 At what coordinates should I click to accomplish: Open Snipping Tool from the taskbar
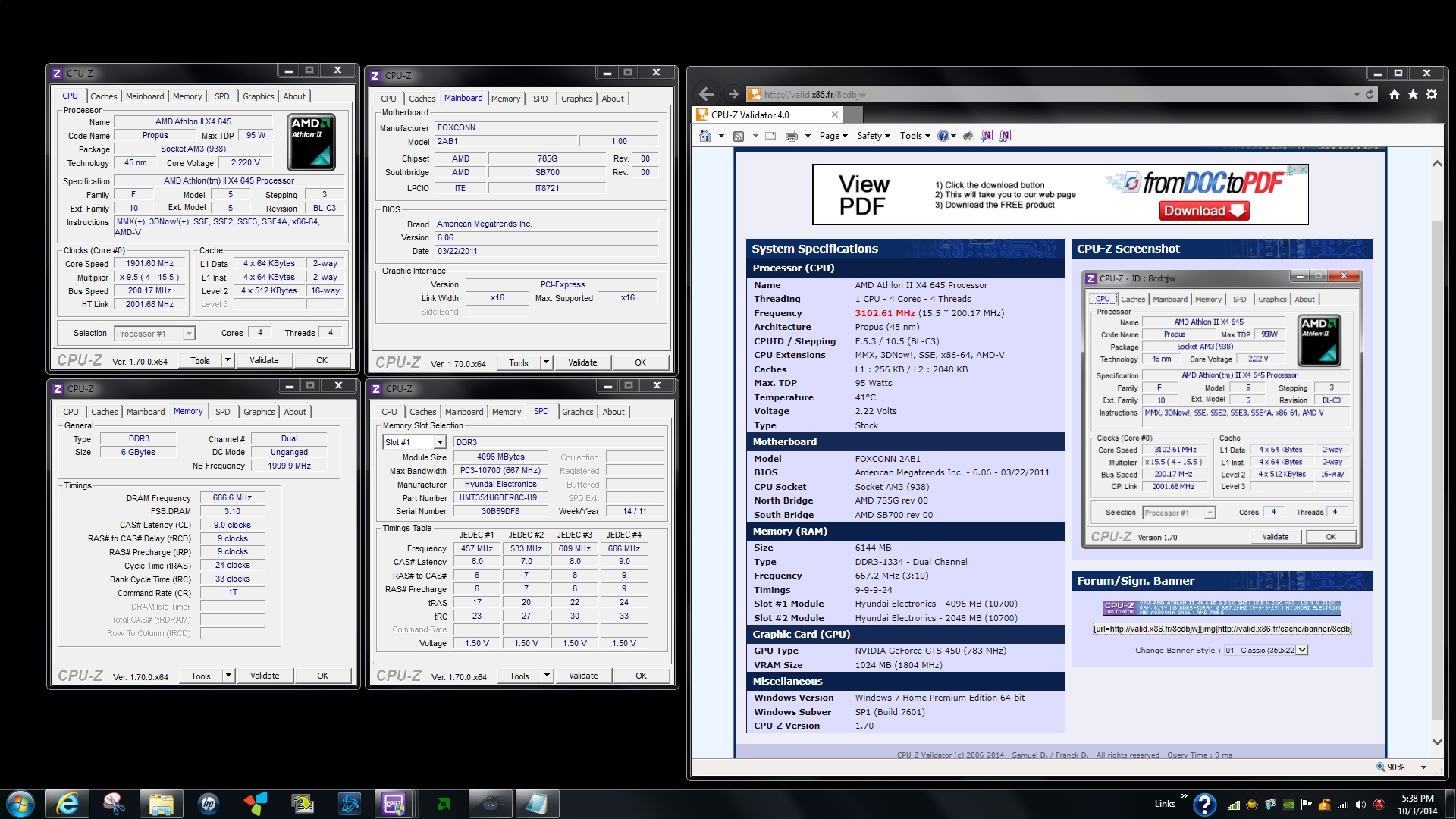pyautogui.click(x=115, y=803)
